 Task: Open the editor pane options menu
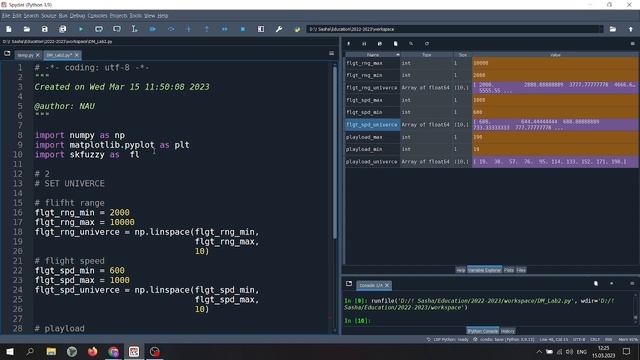331,53
